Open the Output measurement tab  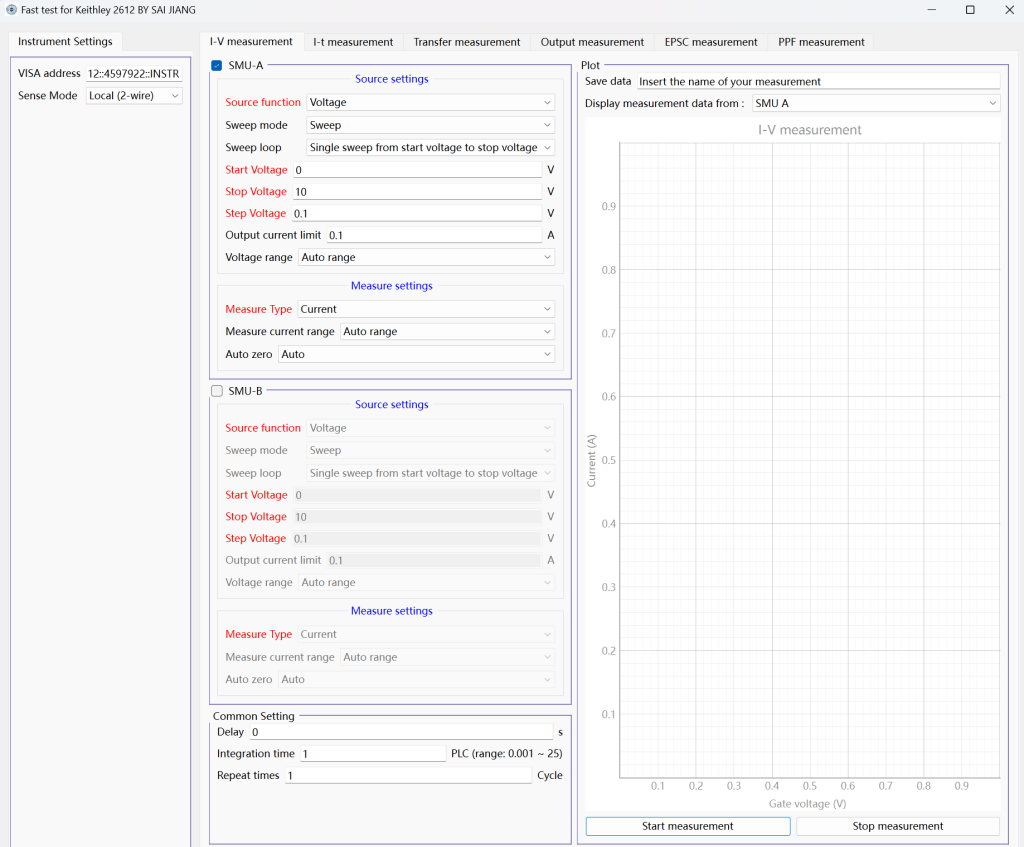(592, 42)
